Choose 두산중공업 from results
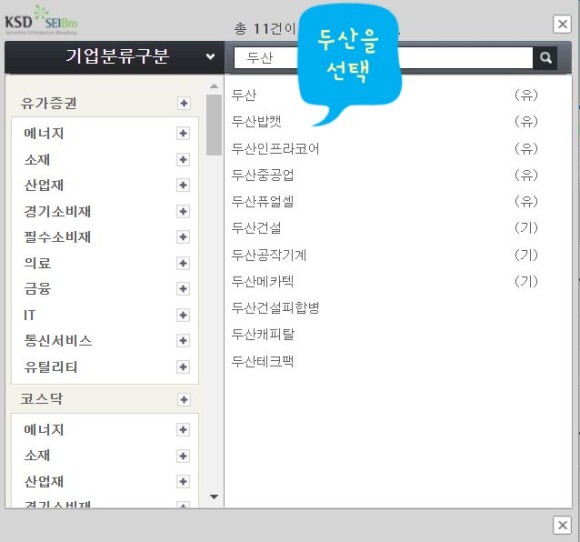Viewport: 580px width, 542px height. [263, 175]
